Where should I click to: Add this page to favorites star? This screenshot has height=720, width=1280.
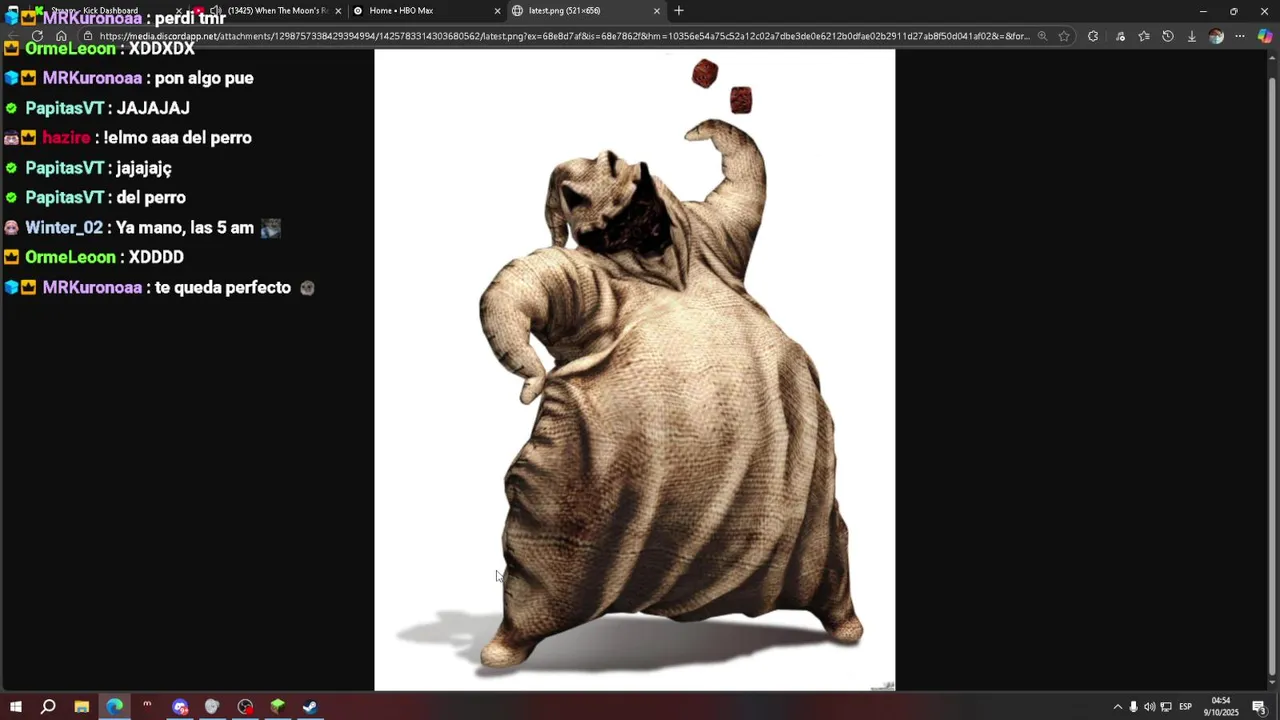point(1064,36)
